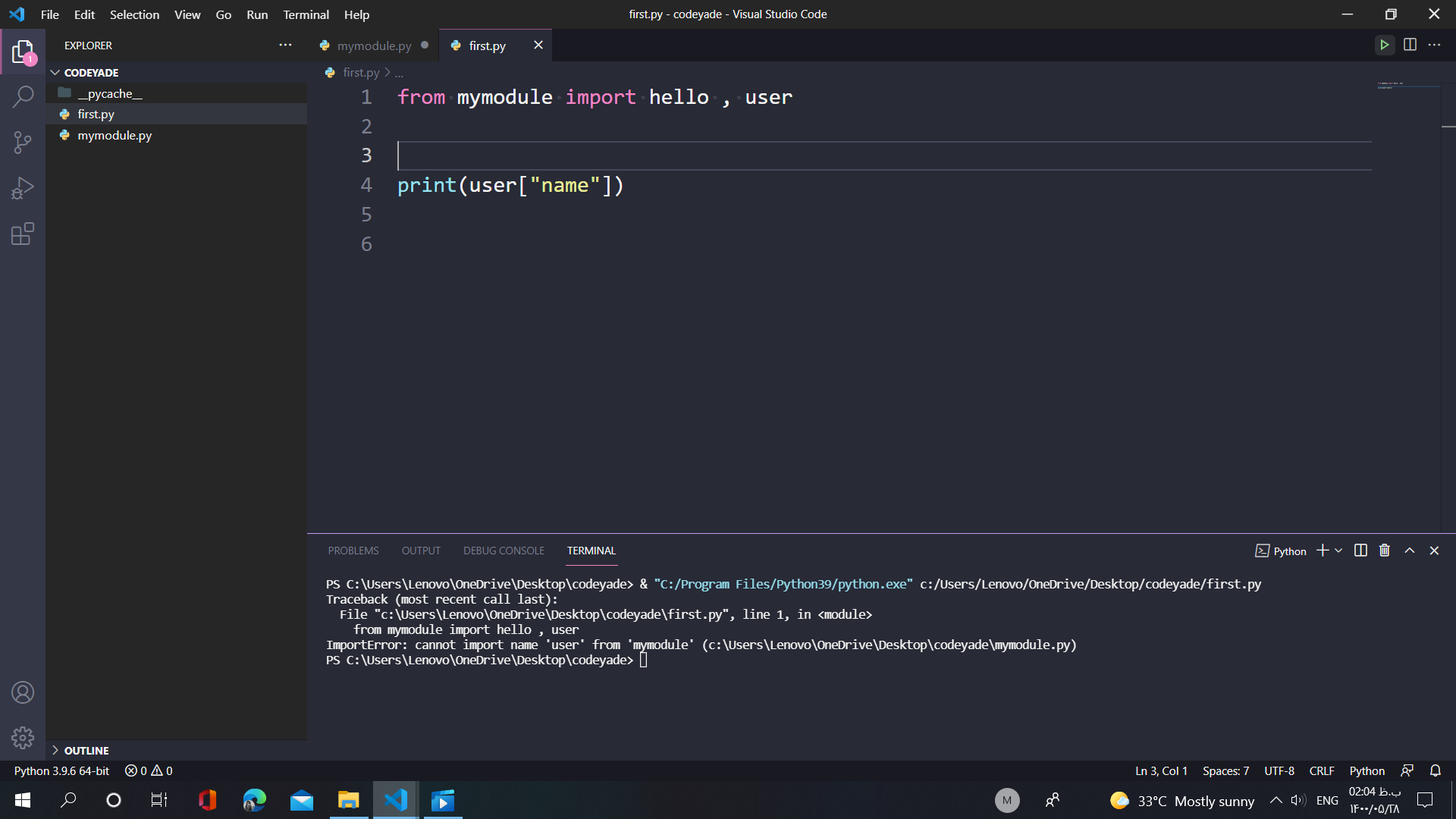Open the Selection menu
Image resolution: width=1456 pixels, height=819 pixels.
pos(134,14)
